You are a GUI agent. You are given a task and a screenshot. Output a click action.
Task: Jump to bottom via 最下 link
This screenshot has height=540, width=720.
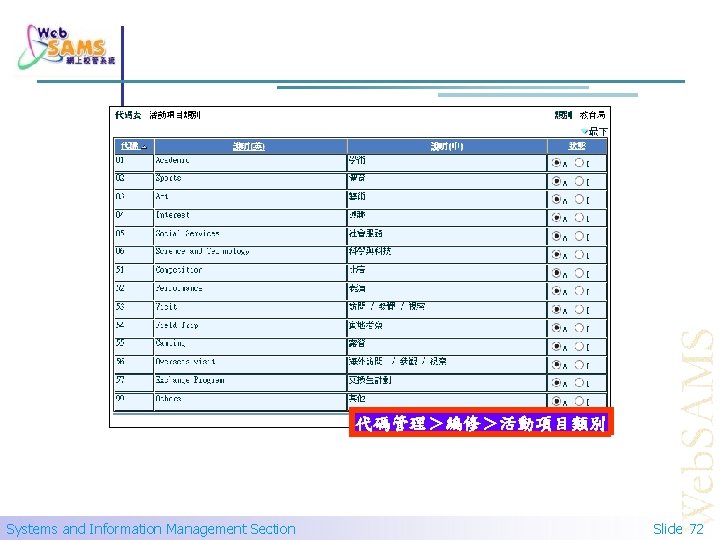598,132
